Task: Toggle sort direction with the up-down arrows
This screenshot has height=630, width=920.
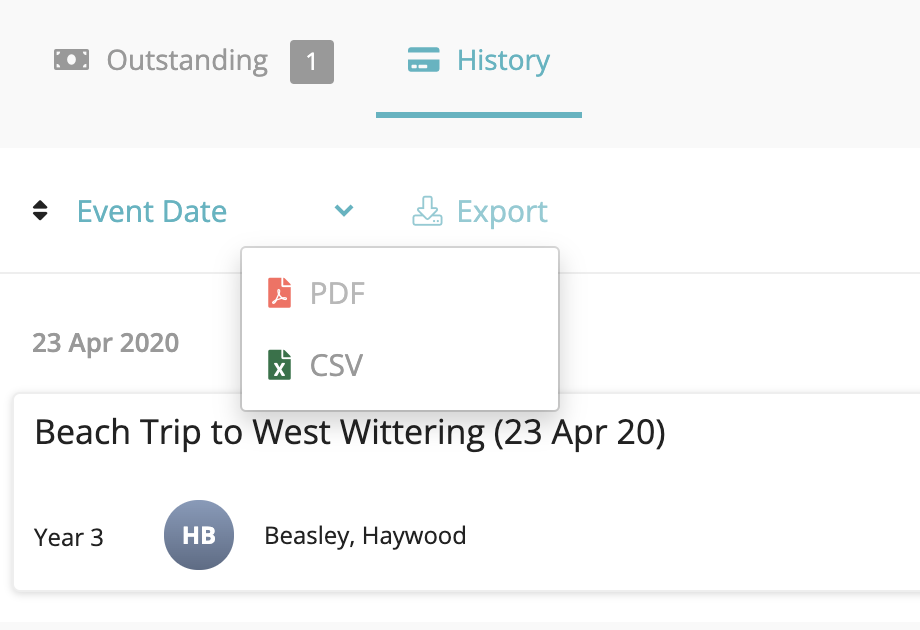Action: (x=40, y=211)
